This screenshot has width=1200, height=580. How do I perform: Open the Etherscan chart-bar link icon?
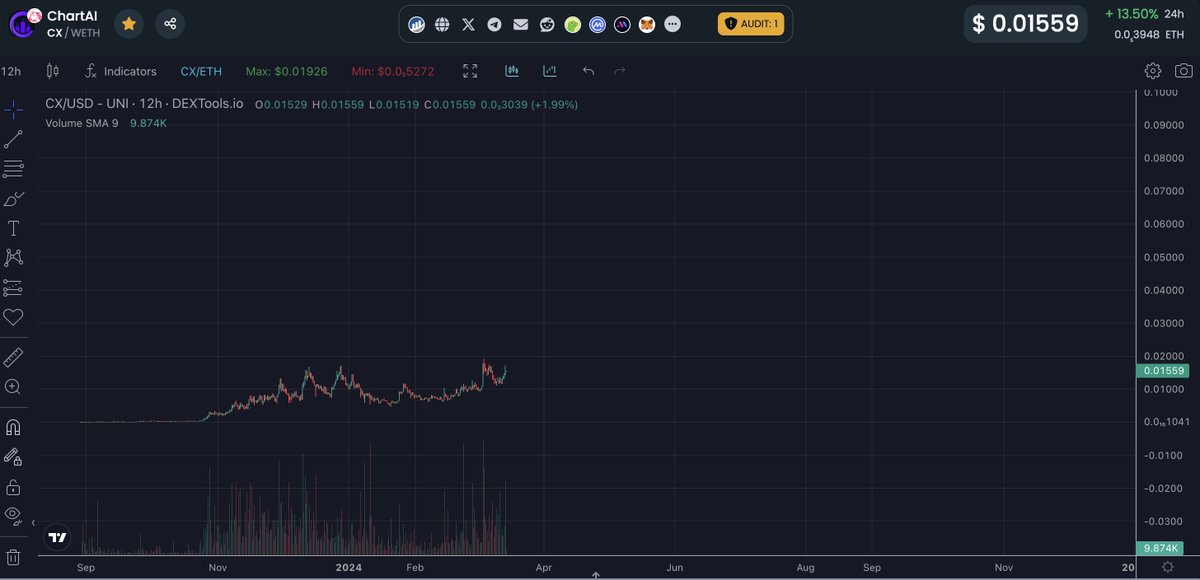point(417,24)
